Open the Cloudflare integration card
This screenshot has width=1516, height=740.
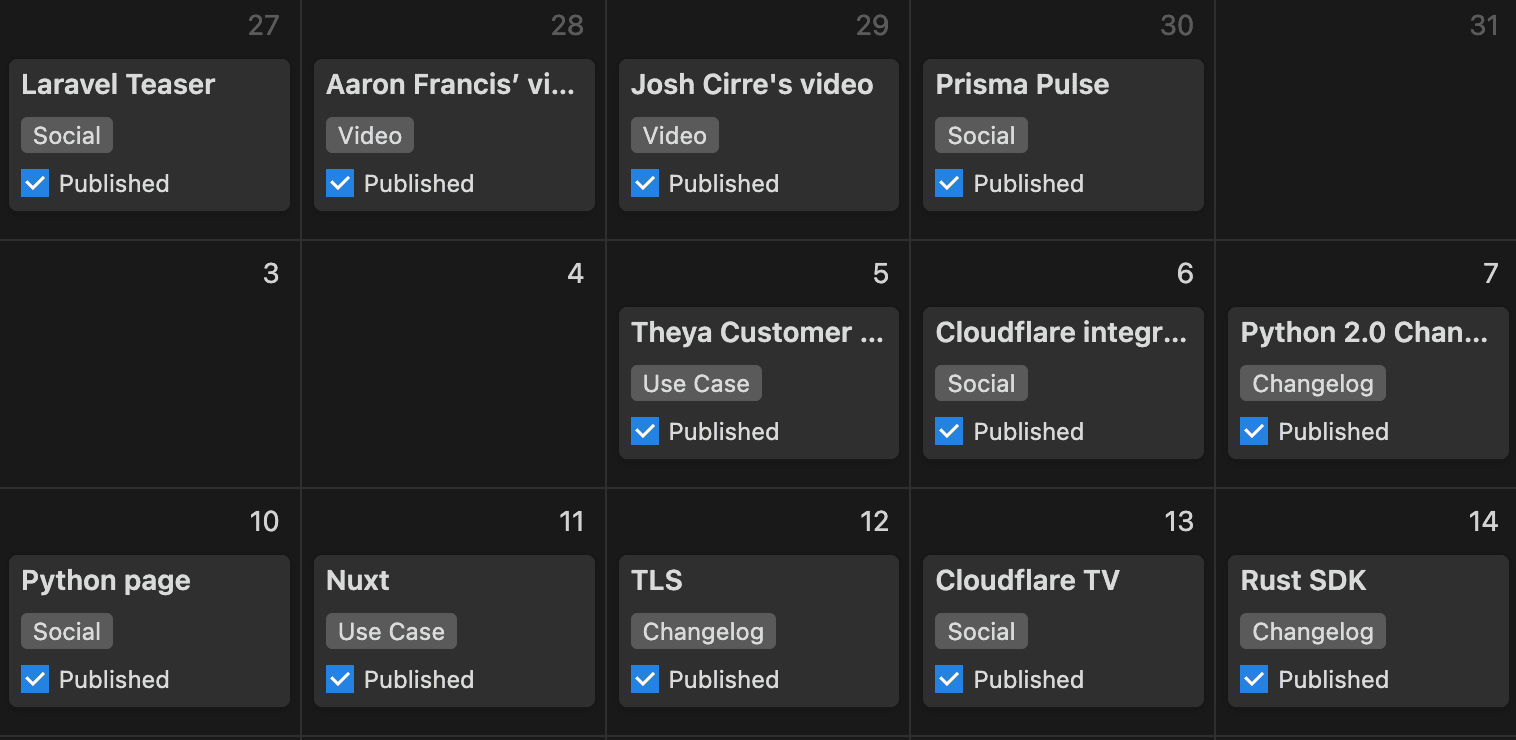pos(1062,332)
